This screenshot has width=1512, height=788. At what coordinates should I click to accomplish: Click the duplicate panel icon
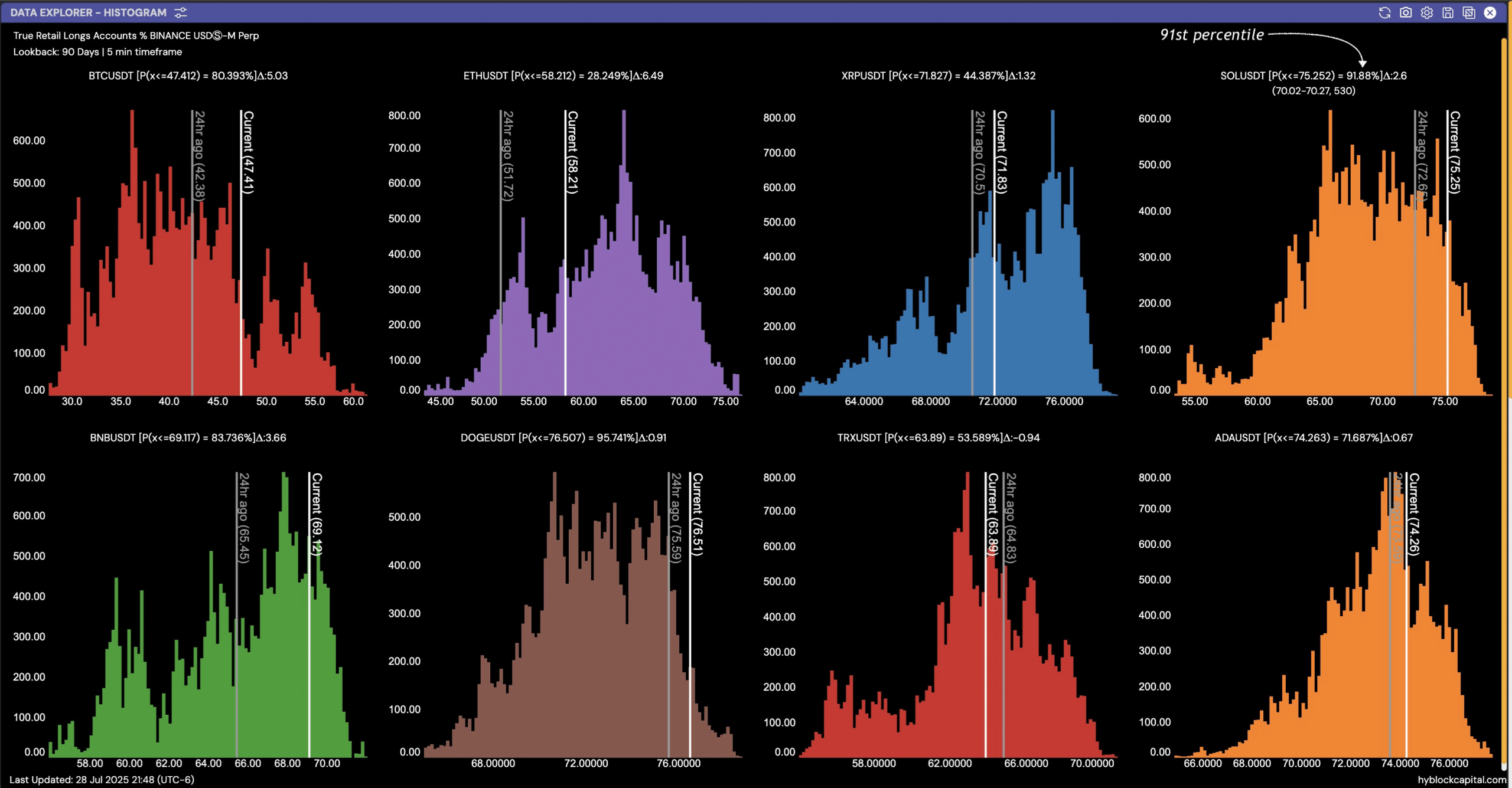pos(1469,12)
